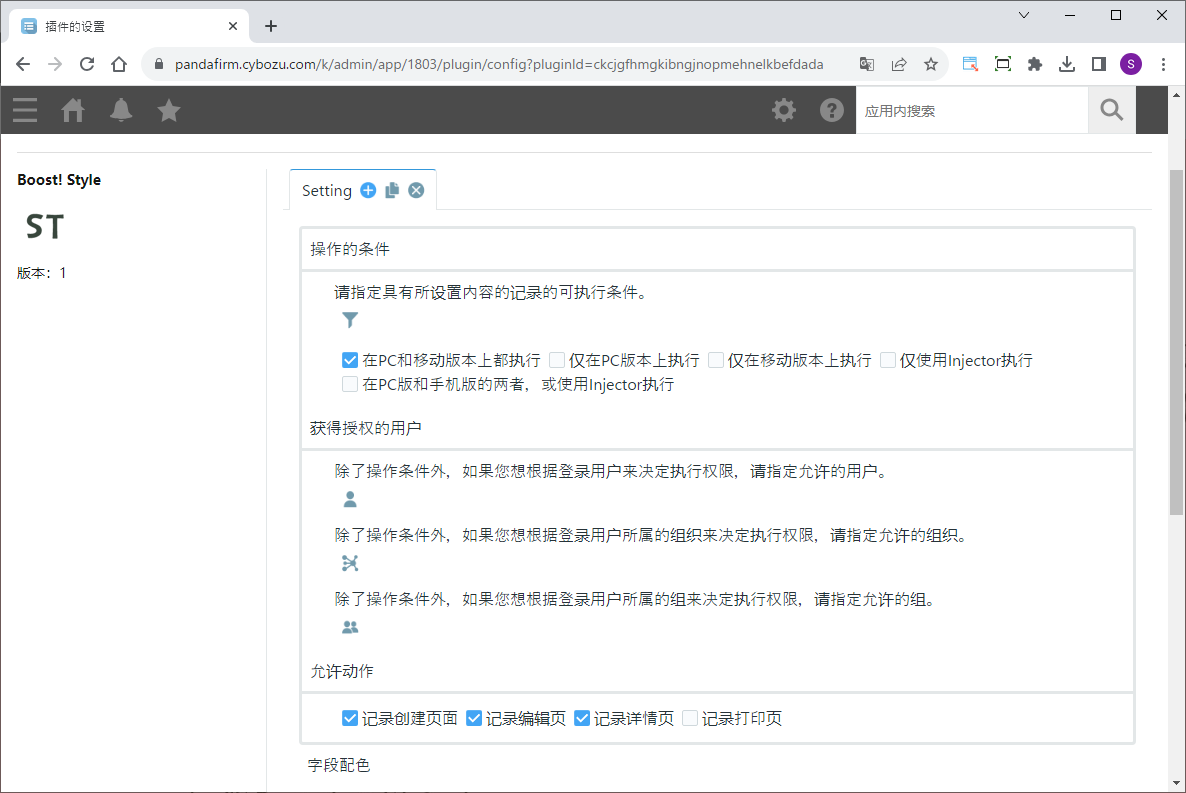Image resolution: width=1186 pixels, height=793 pixels.
Task: Click the 应用内搜索 search field
Action: (x=970, y=110)
